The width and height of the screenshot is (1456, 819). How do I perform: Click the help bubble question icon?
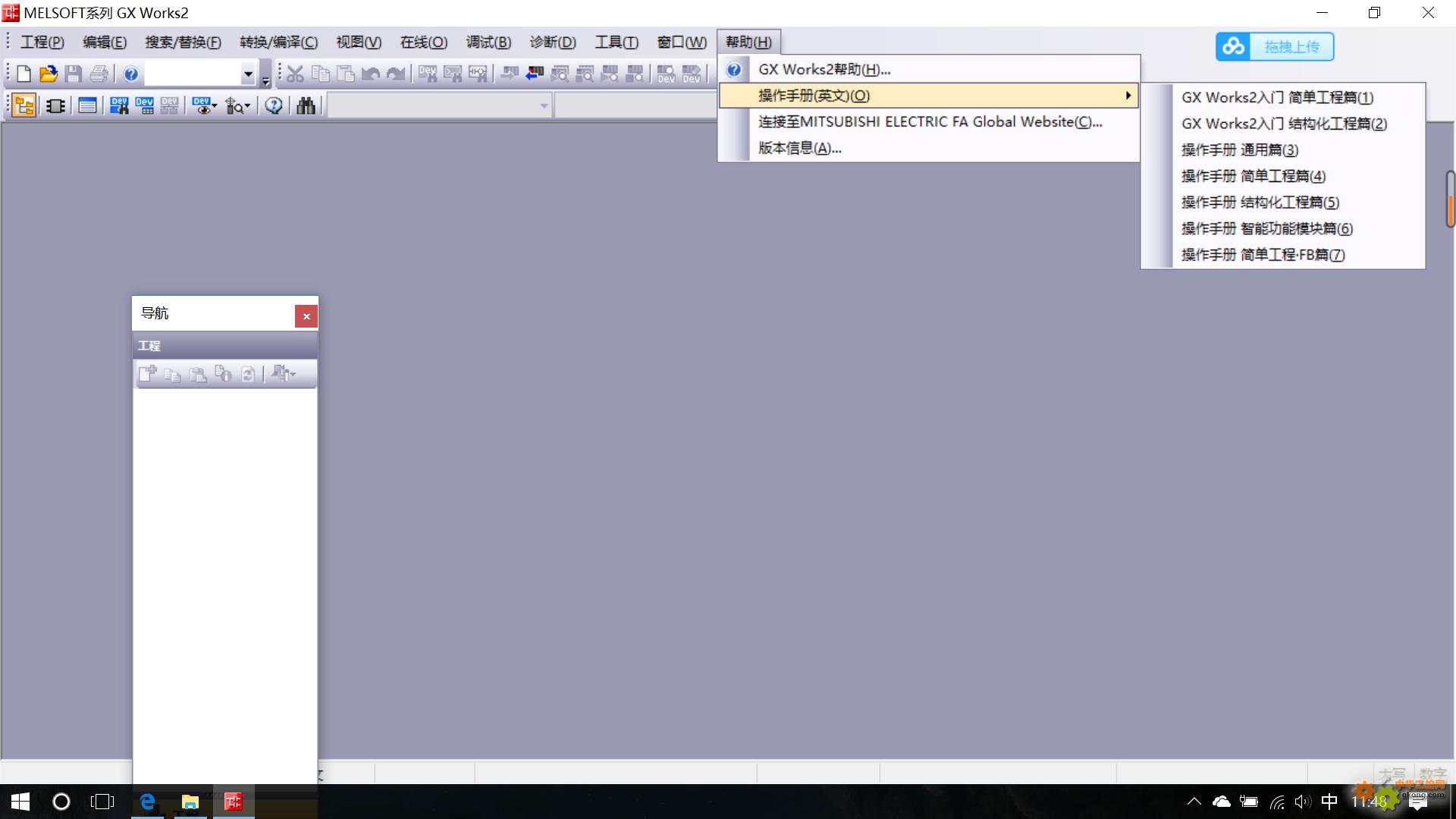coord(274,105)
